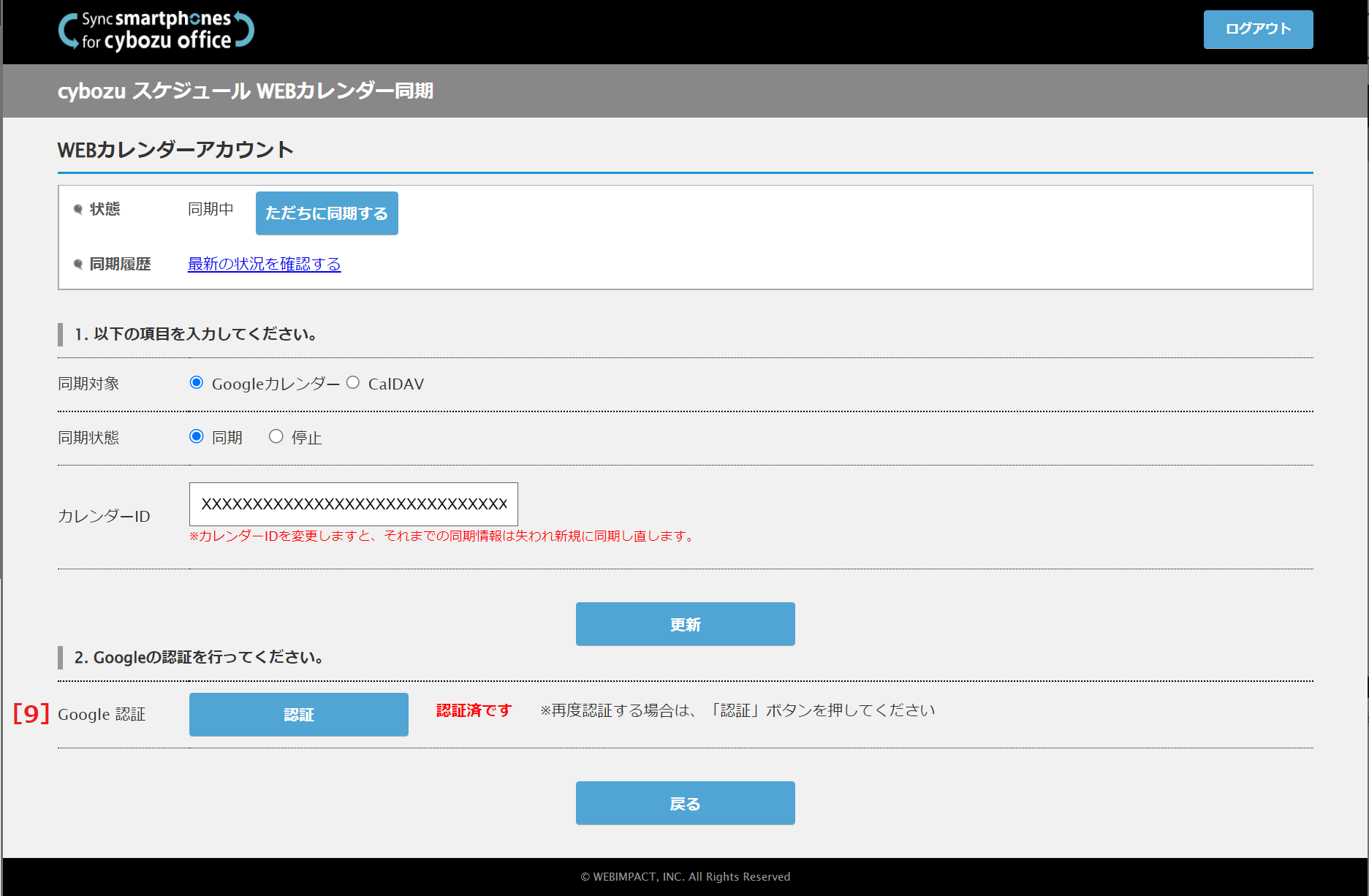Click the bullet icon beside 状態
The height and width of the screenshot is (896, 1369).
(x=78, y=210)
